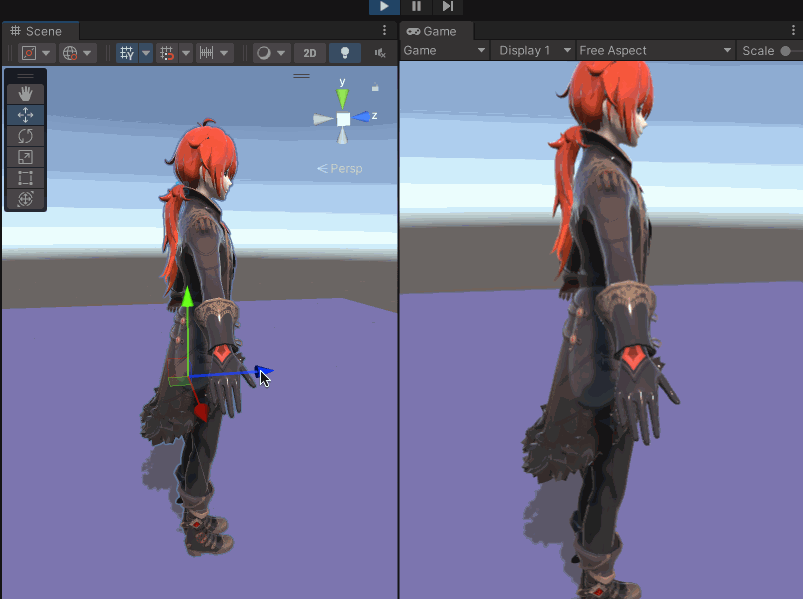Select the Rotate tool
Screen dimensions: 803x599
(x=26, y=136)
